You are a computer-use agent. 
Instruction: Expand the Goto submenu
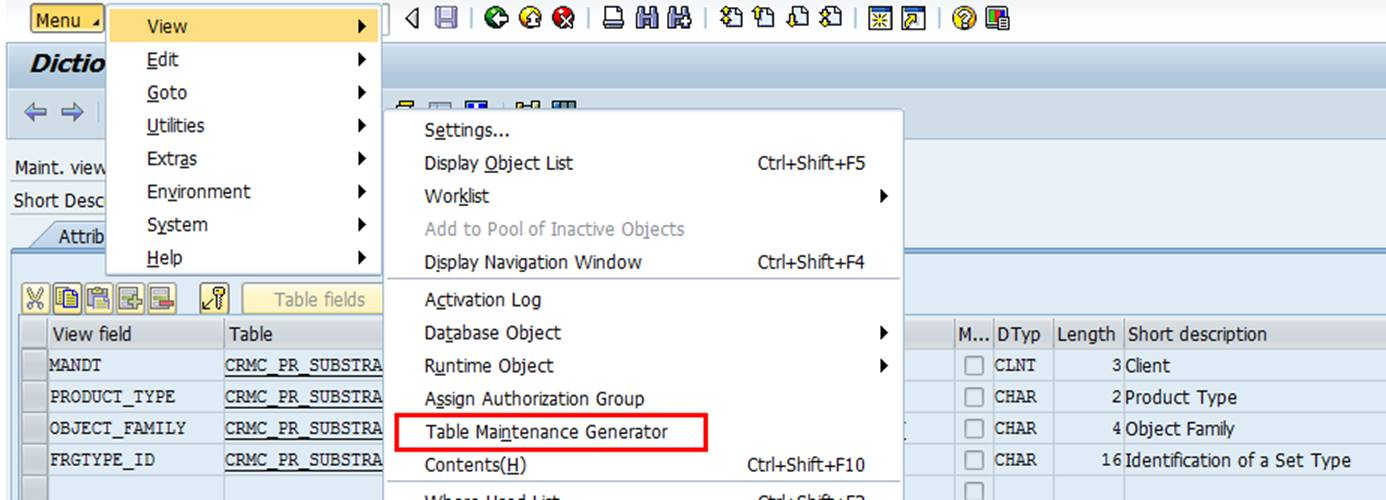244,92
